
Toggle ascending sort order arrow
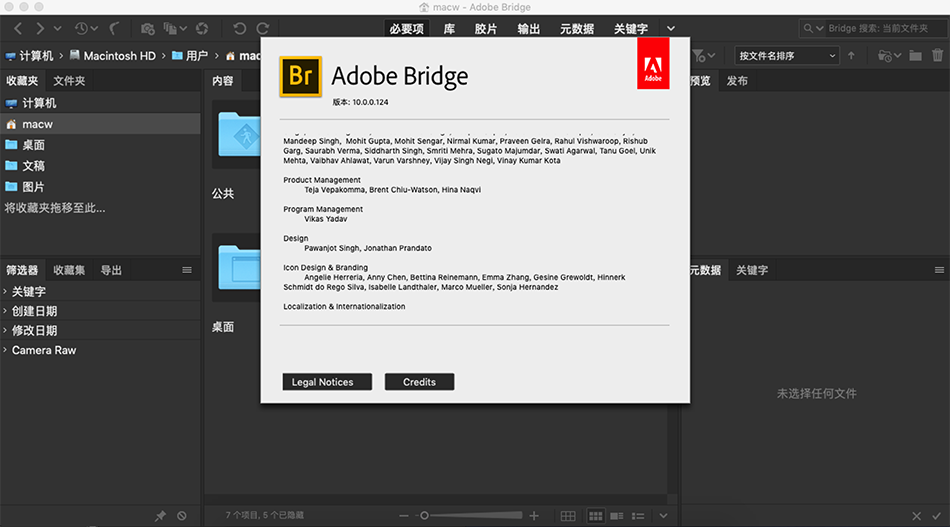(x=851, y=56)
